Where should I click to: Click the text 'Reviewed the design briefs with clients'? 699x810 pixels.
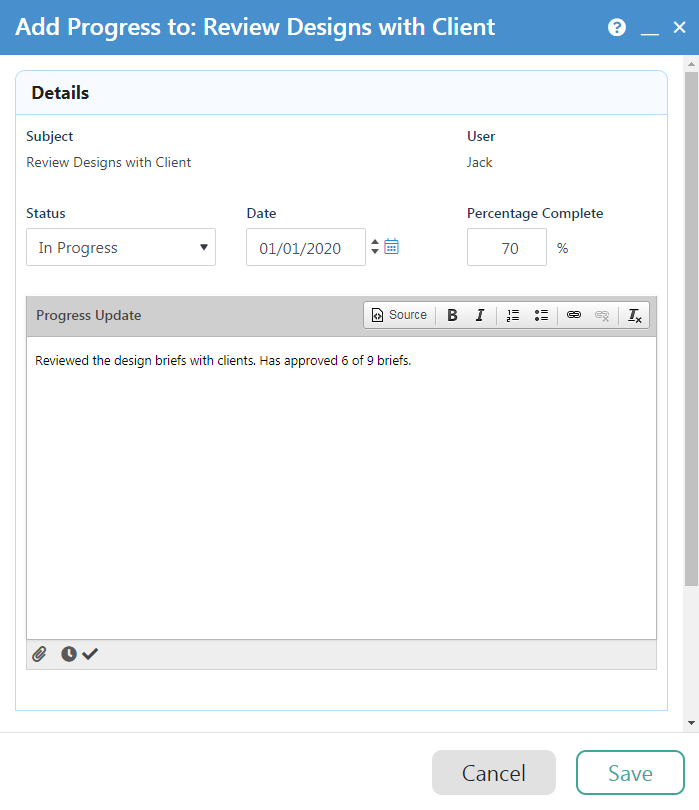point(145,361)
